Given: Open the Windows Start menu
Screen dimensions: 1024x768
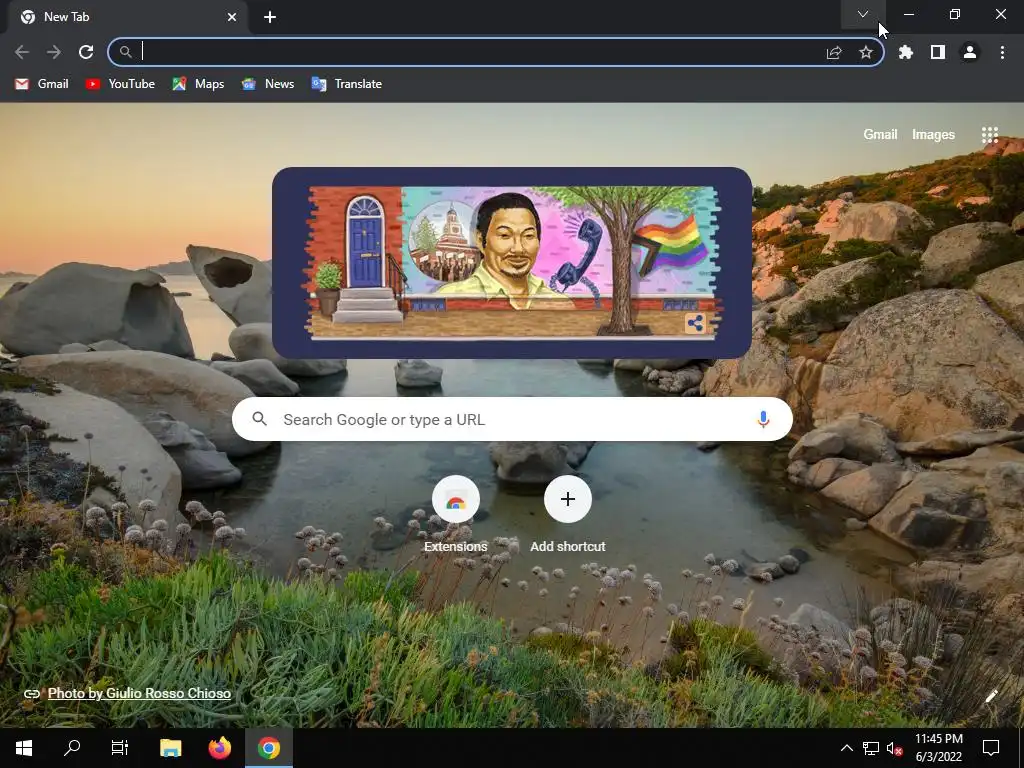Looking at the screenshot, I should [24, 748].
